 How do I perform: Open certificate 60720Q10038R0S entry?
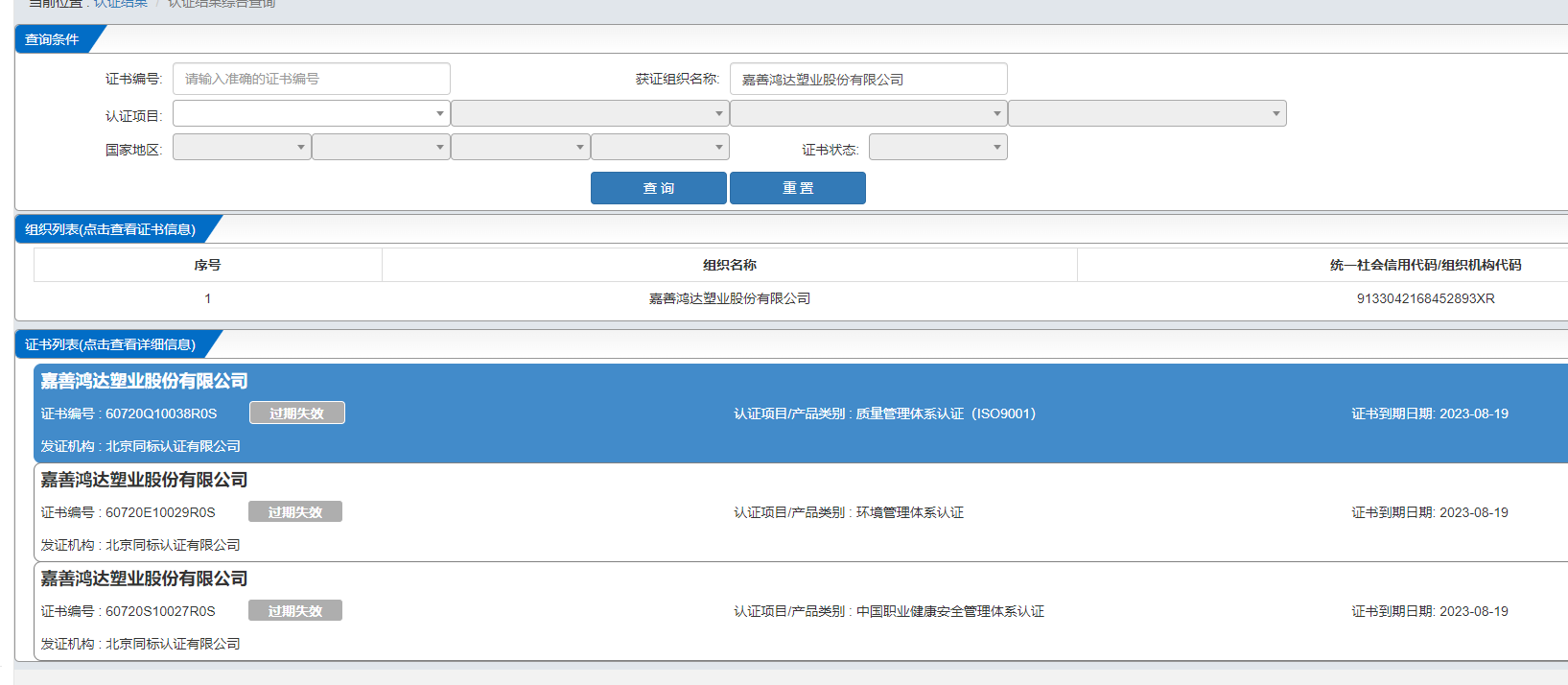[801, 413]
